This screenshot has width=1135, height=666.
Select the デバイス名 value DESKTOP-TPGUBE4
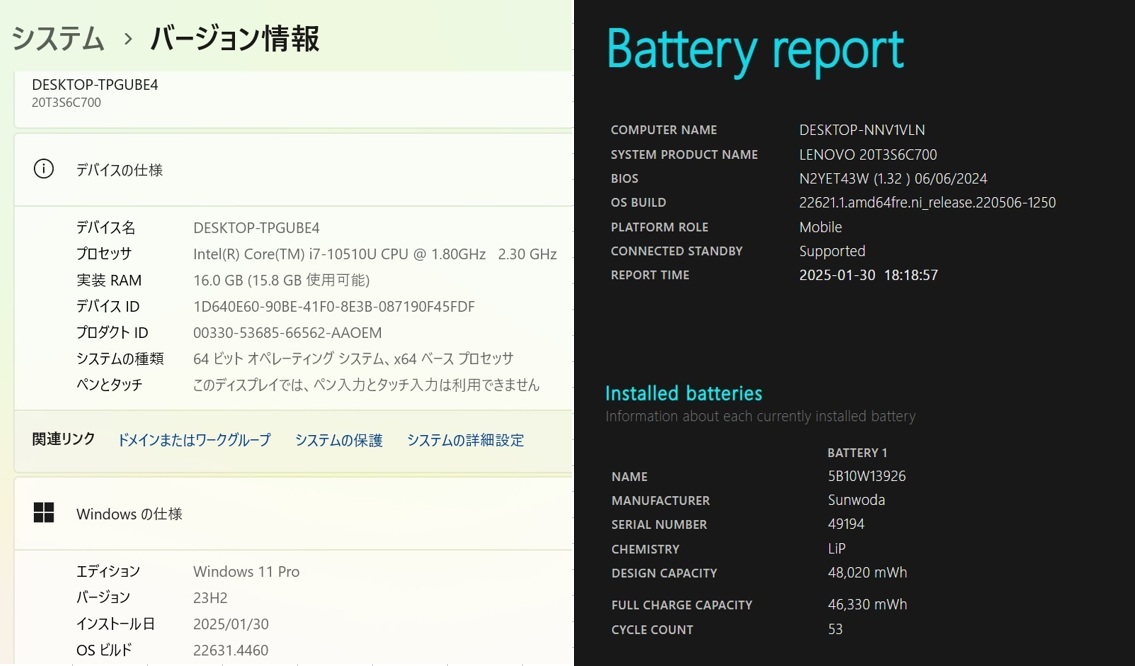256,228
